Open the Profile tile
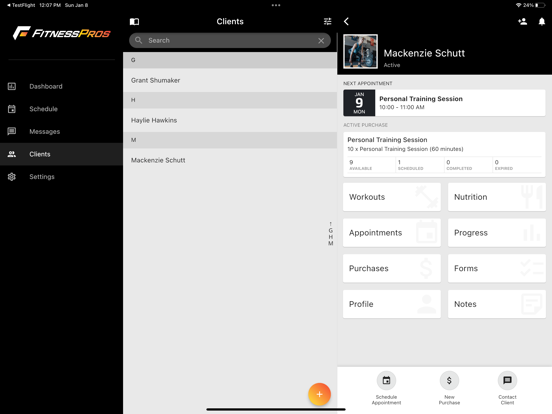The width and height of the screenshot is (552, 414). tap(392, 304)
